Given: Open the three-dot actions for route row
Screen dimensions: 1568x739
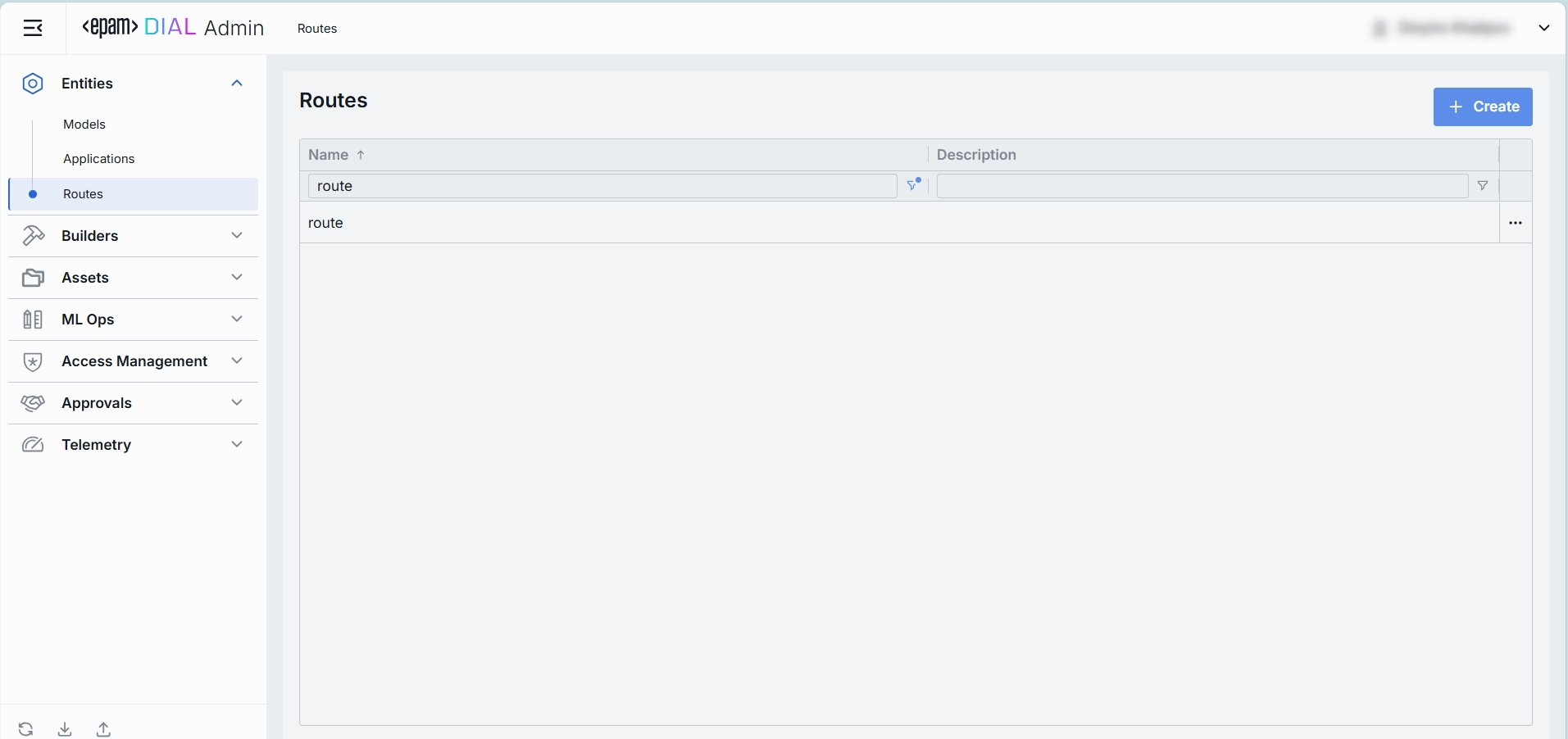Looking at the screenshot, I should click(x=1516, y=223).
